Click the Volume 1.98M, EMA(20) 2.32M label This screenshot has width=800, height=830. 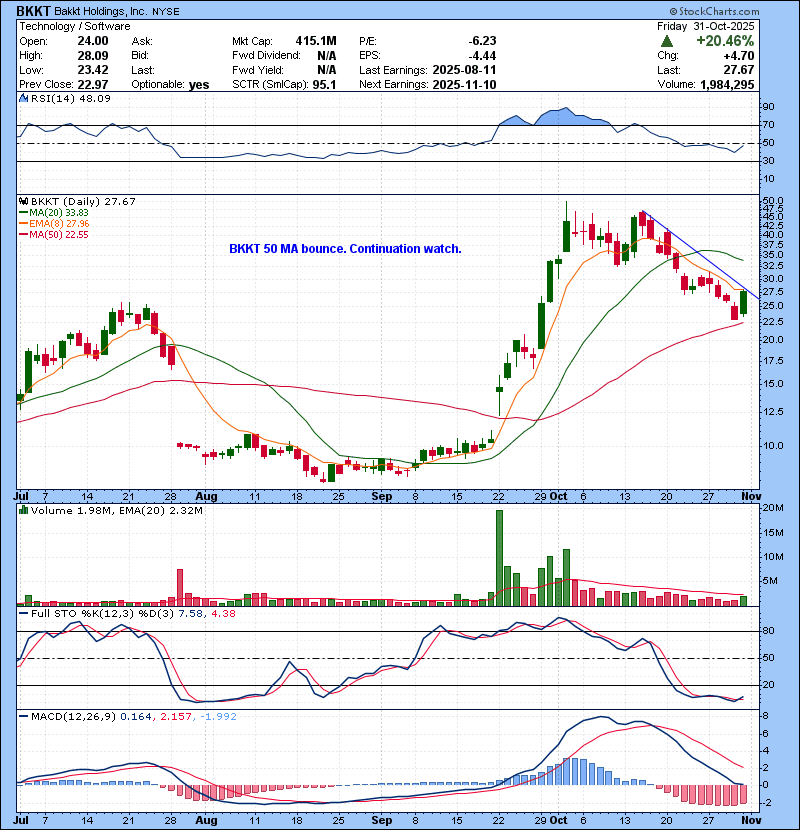point(116,511)
